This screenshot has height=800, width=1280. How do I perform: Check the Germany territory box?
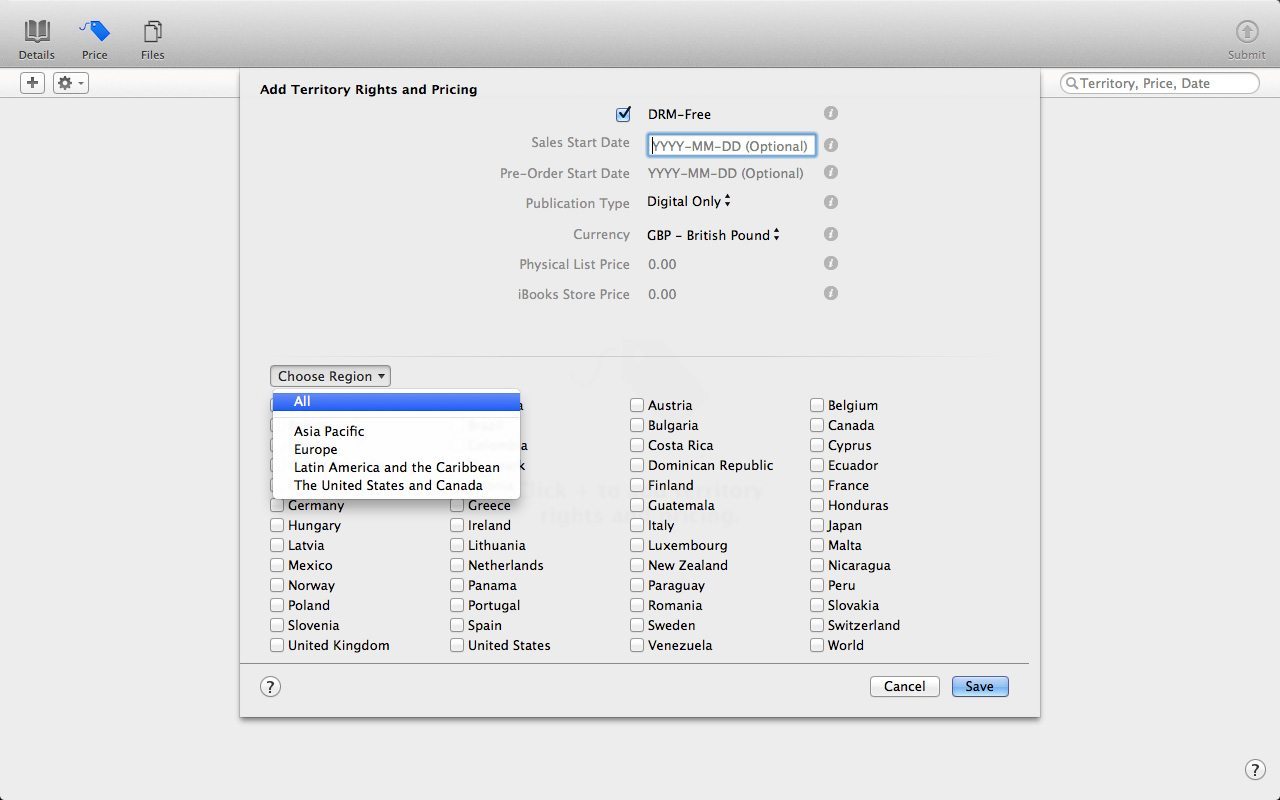[277, 505]
